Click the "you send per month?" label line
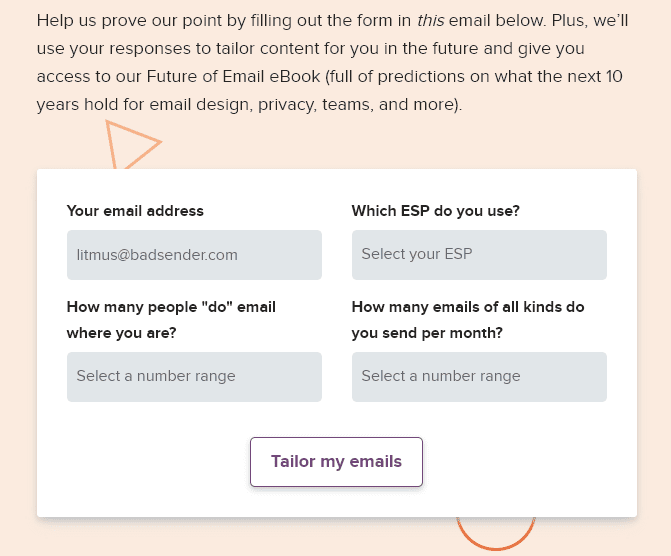The image size is (671, 556). (427, 333)
